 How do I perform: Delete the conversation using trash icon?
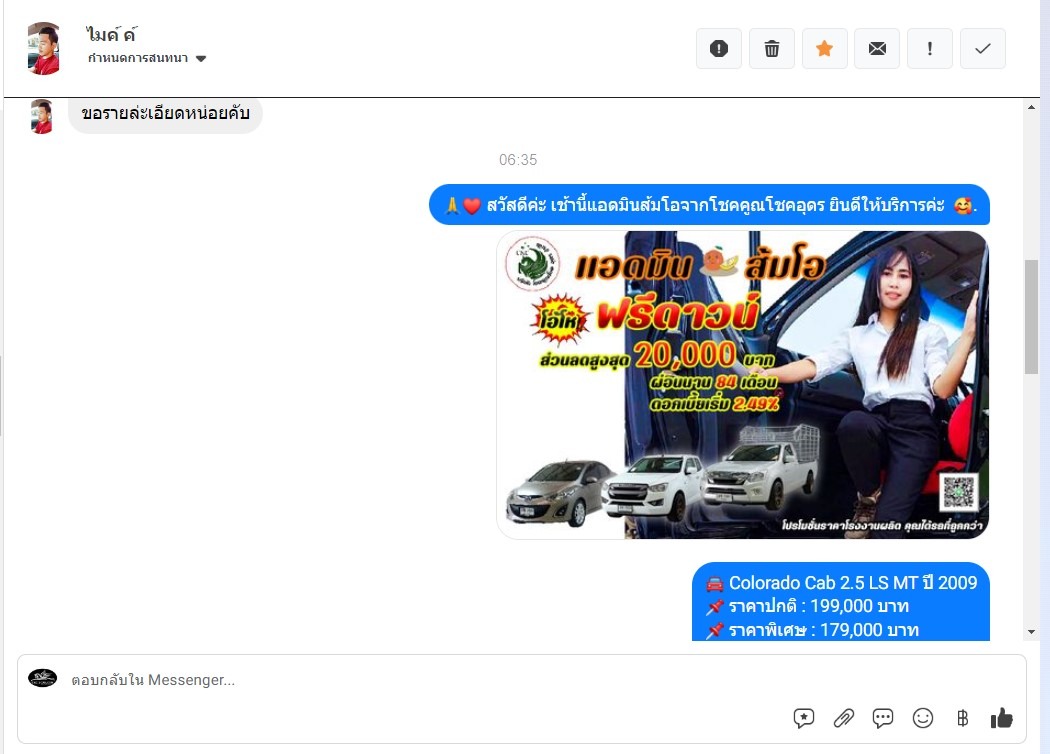coord(771,49)
